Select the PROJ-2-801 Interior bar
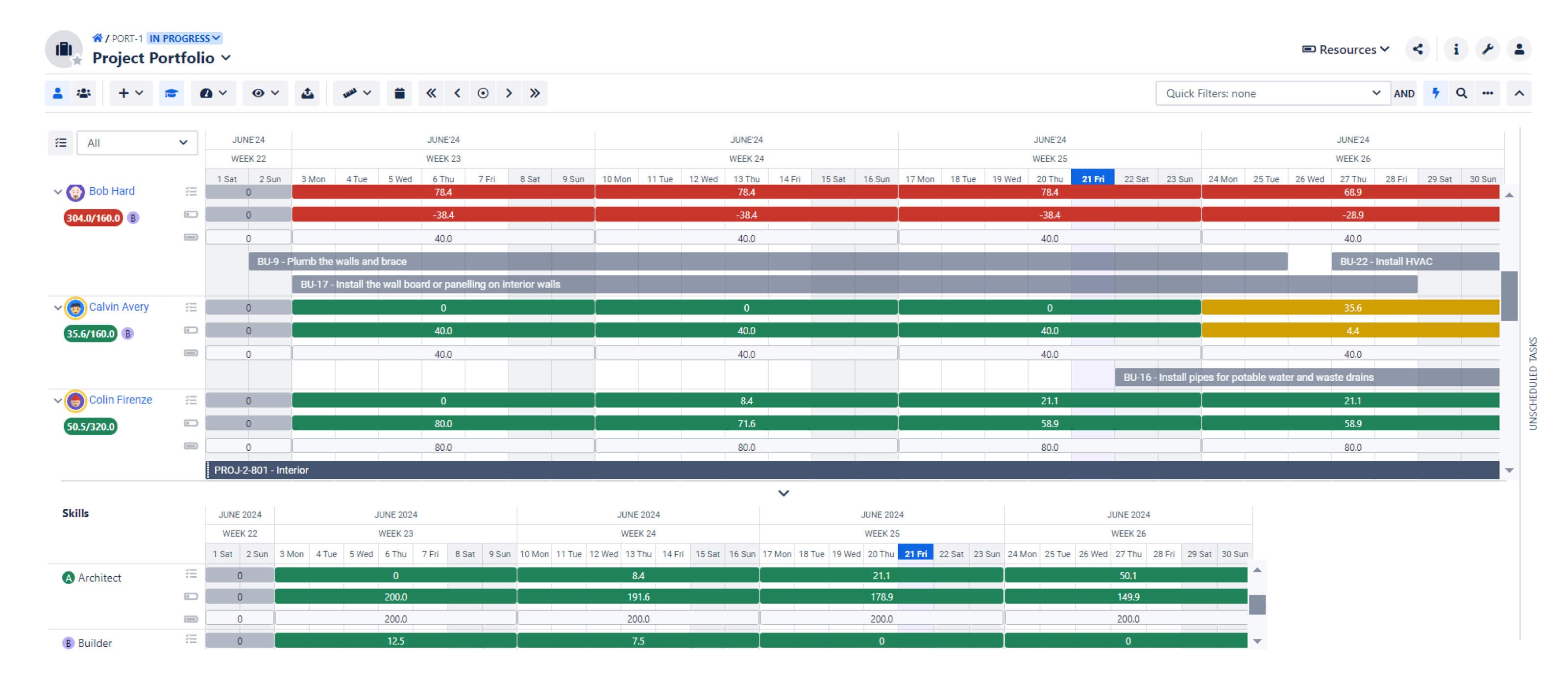The width and height of the screenshot is (1568, 686). tap(852, 470)
